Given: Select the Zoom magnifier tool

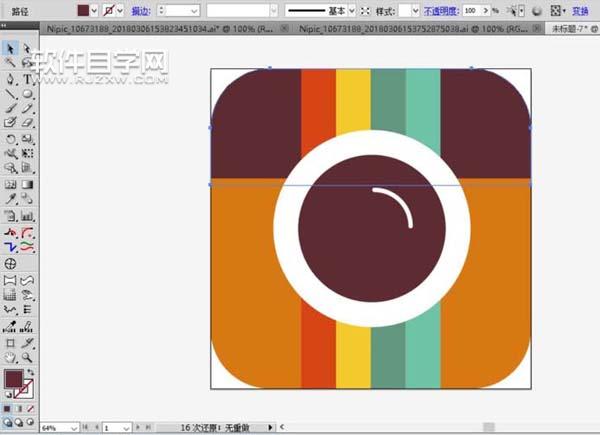Looking at the screenshot, I should (x=26, y=357).
